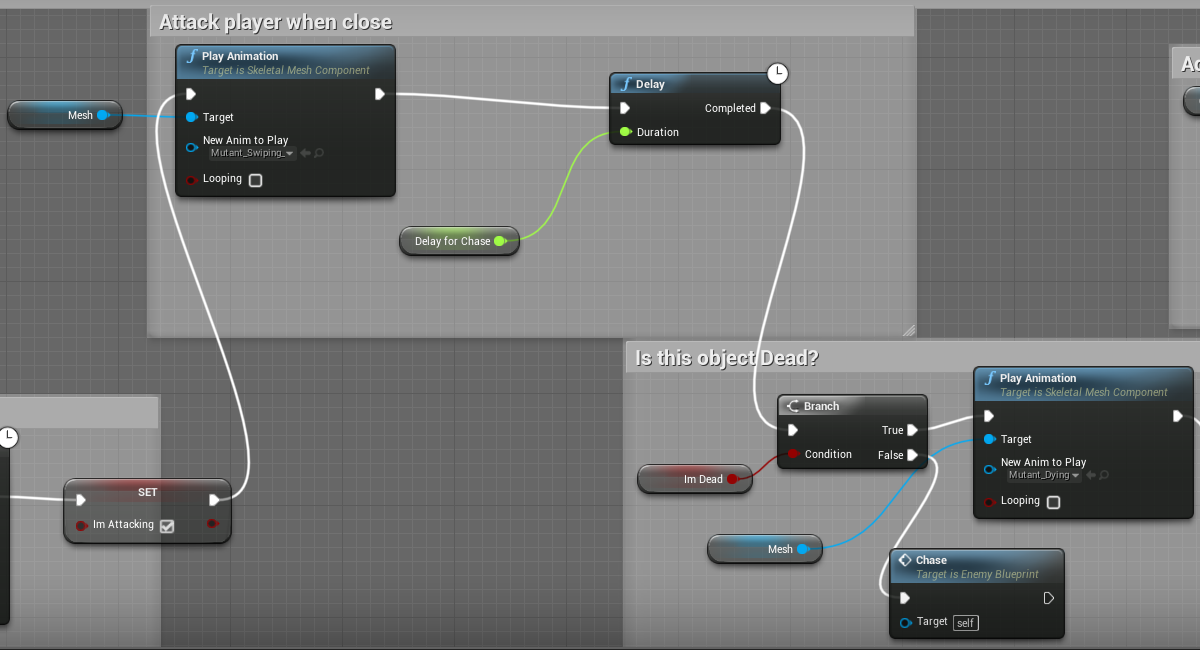
Task: Click the green Duration pin on Delay node
Action: pyautogui.click(x=625, y=132)
